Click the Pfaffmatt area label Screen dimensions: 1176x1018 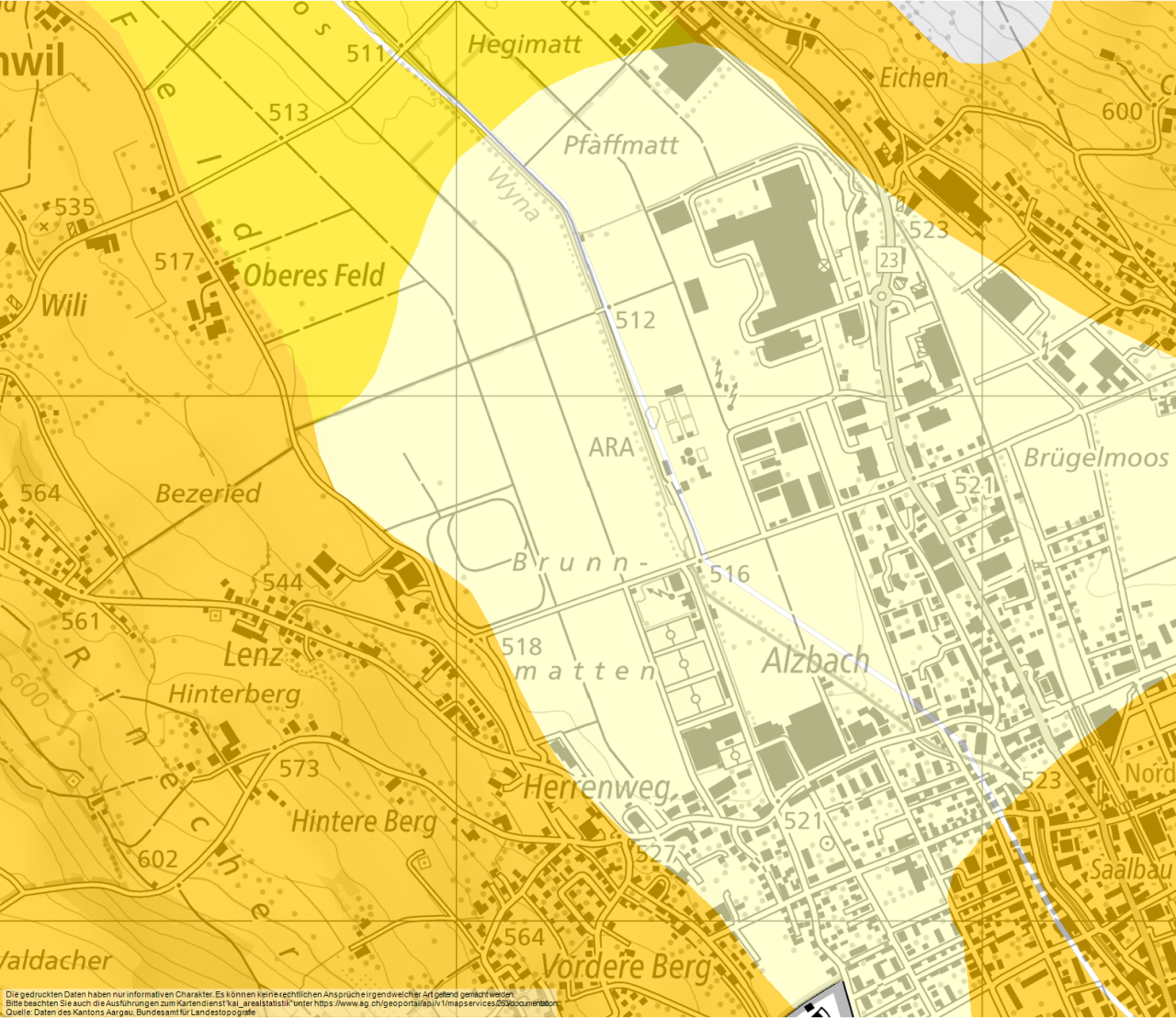(621, 145)
